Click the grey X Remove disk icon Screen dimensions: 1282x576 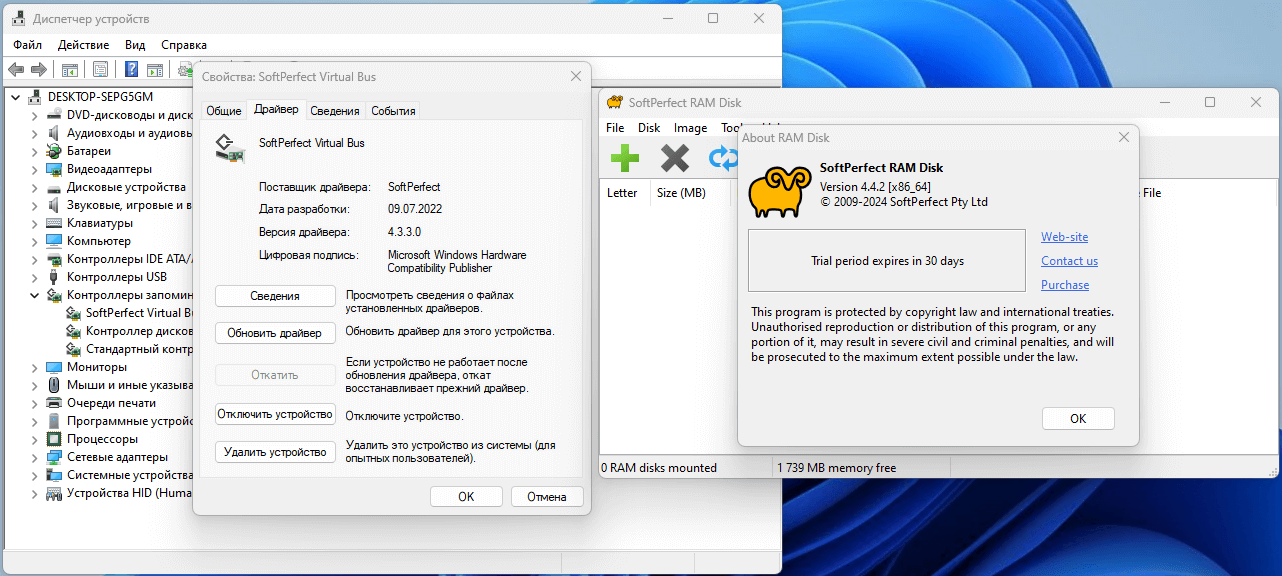click(x=675, y=158)
